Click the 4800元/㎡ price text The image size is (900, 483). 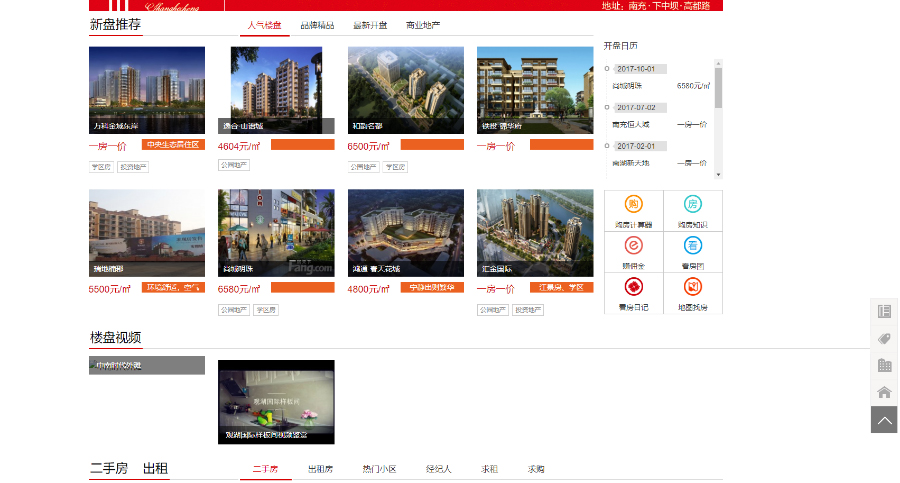368,289
